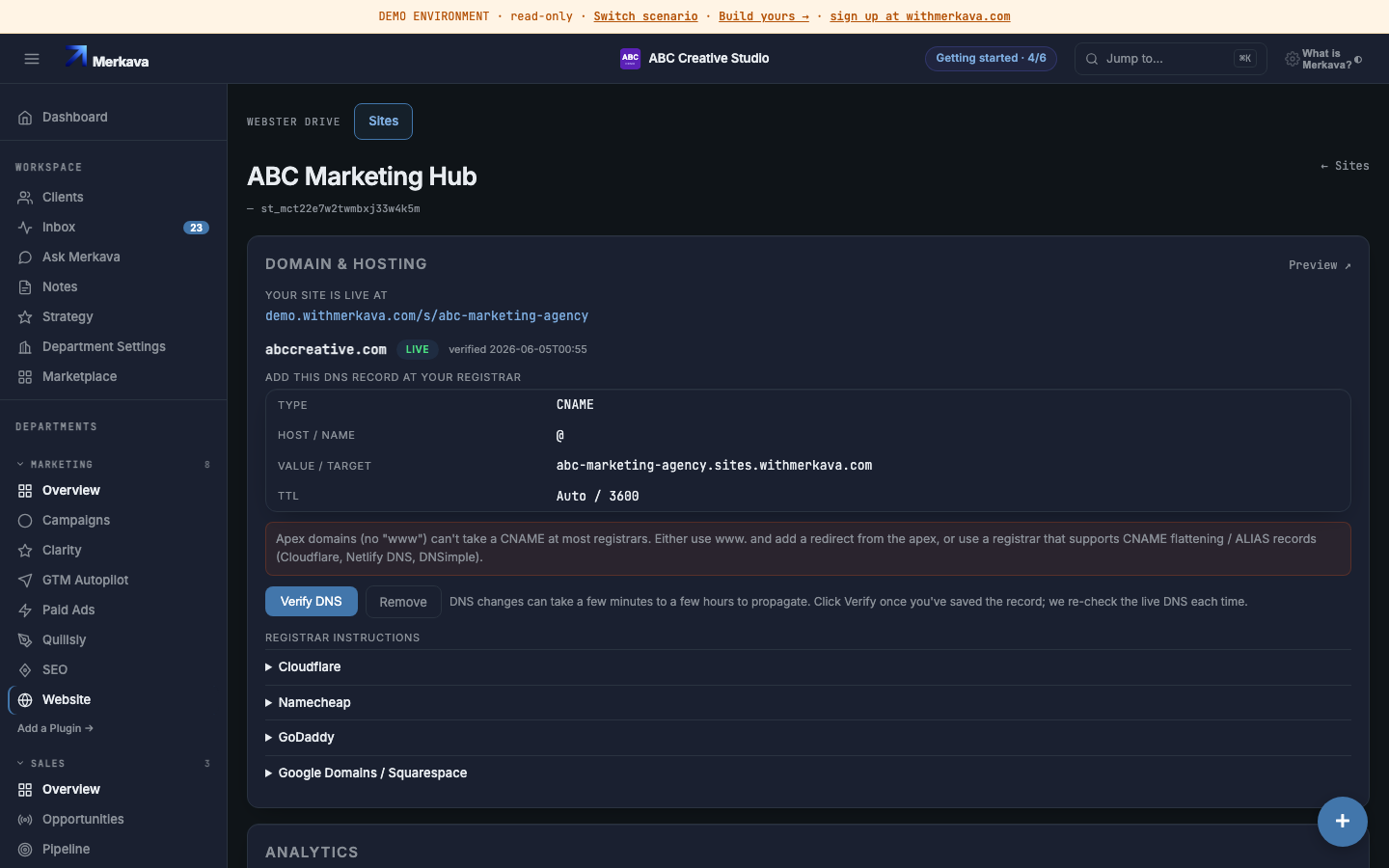Open Marketing Overview grid icon
The image size is (1389, 868).
(x=25, y=491)
